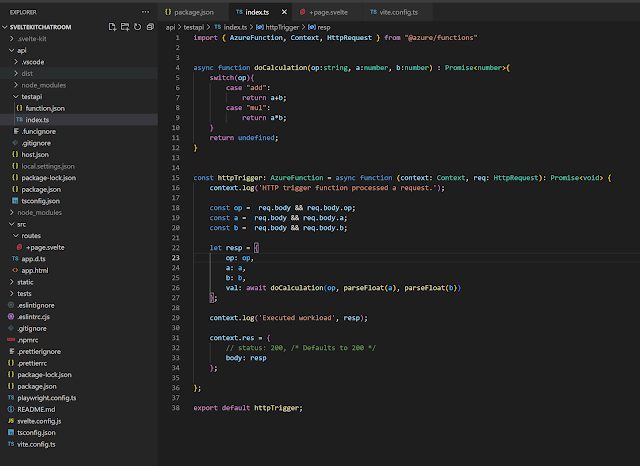The height and width of the screenshot is (466, 640).
Task: Collapse all folders in Explorer
Action: (x=150, y=27)
